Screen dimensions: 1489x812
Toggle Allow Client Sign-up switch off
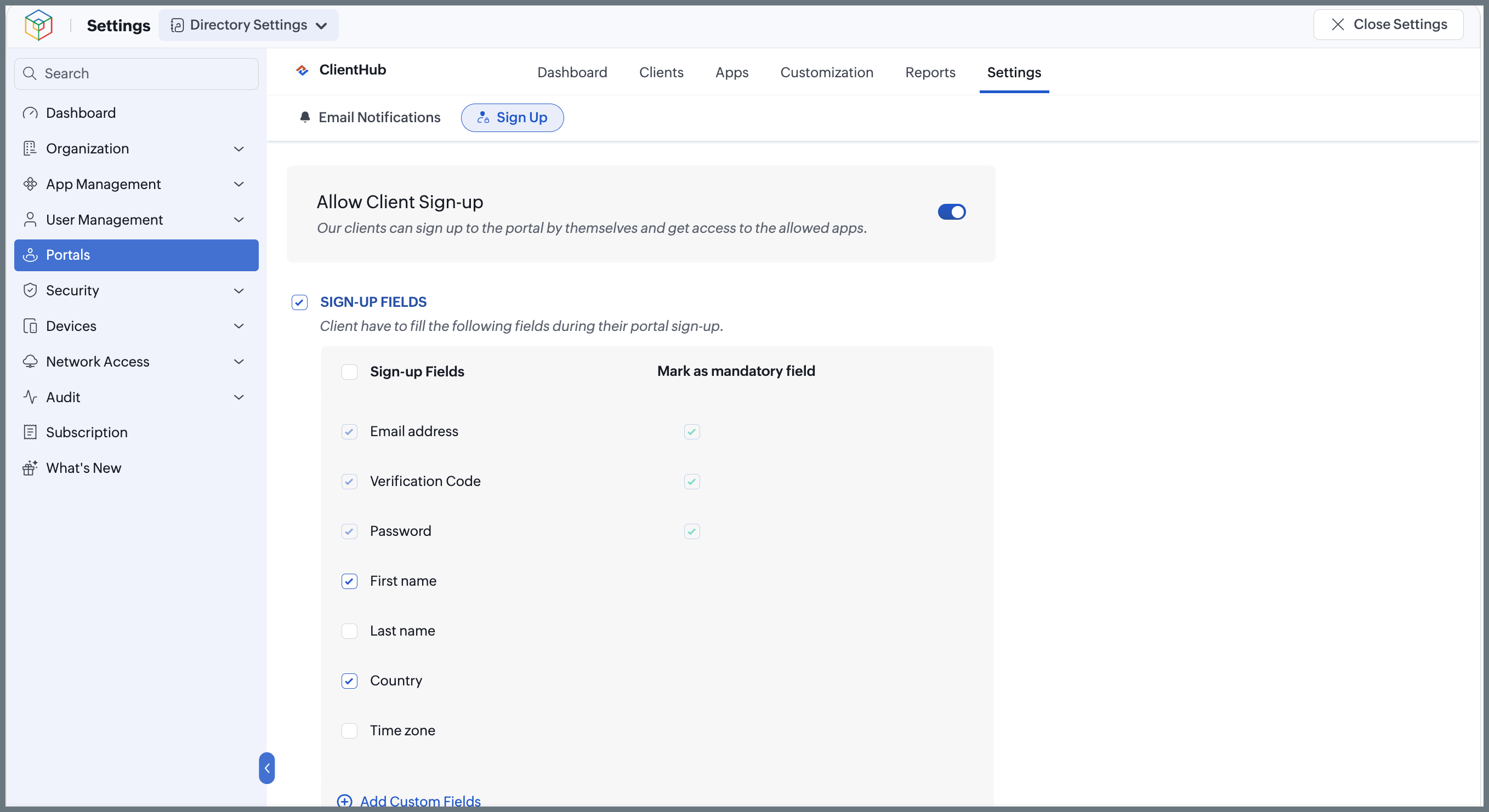point(951,212)
